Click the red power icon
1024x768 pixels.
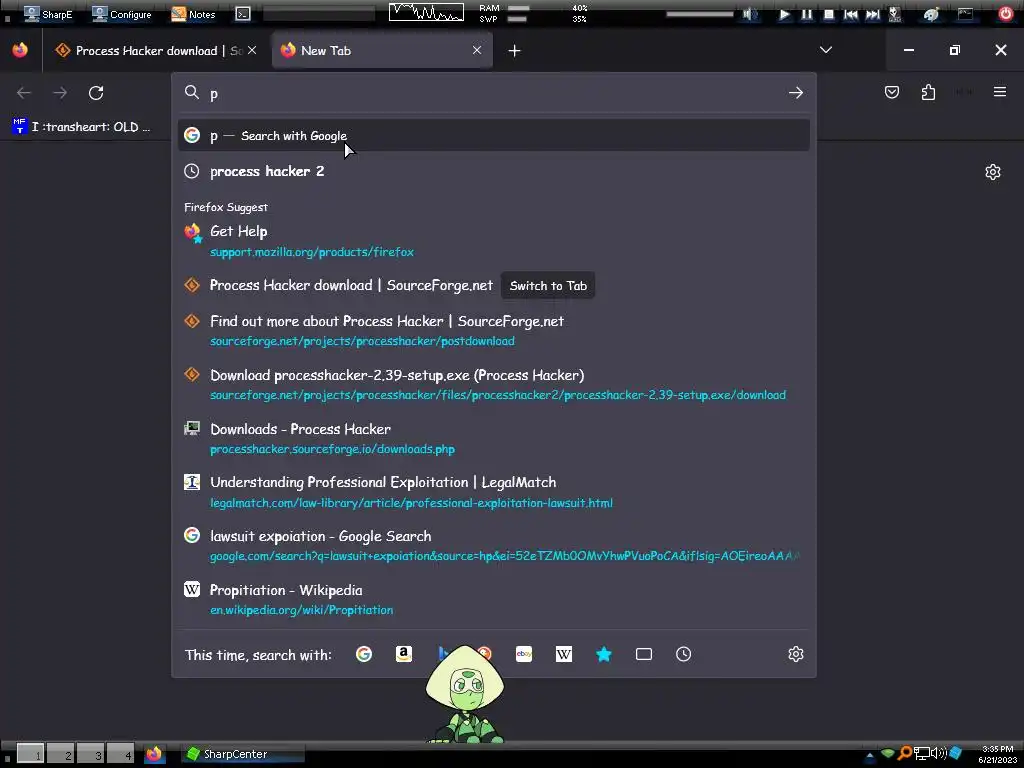pyautogui.click(x=1006, y=14)
